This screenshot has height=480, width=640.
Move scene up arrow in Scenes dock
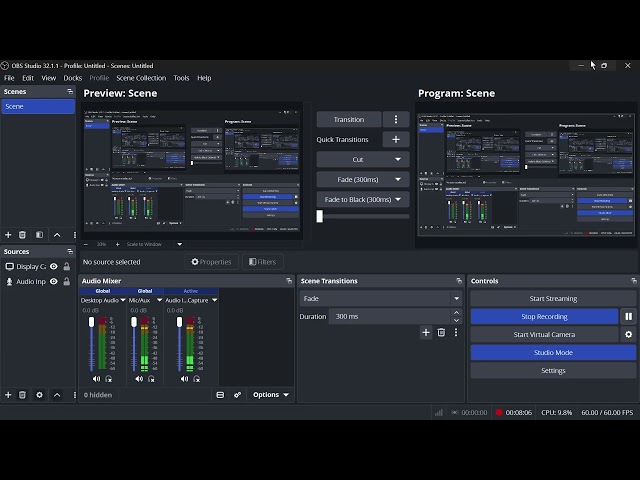pyautogui.click(x=57, y=235)
